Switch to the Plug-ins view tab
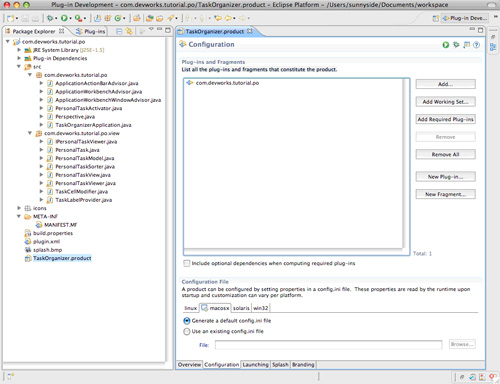 [x=91, y=31]
